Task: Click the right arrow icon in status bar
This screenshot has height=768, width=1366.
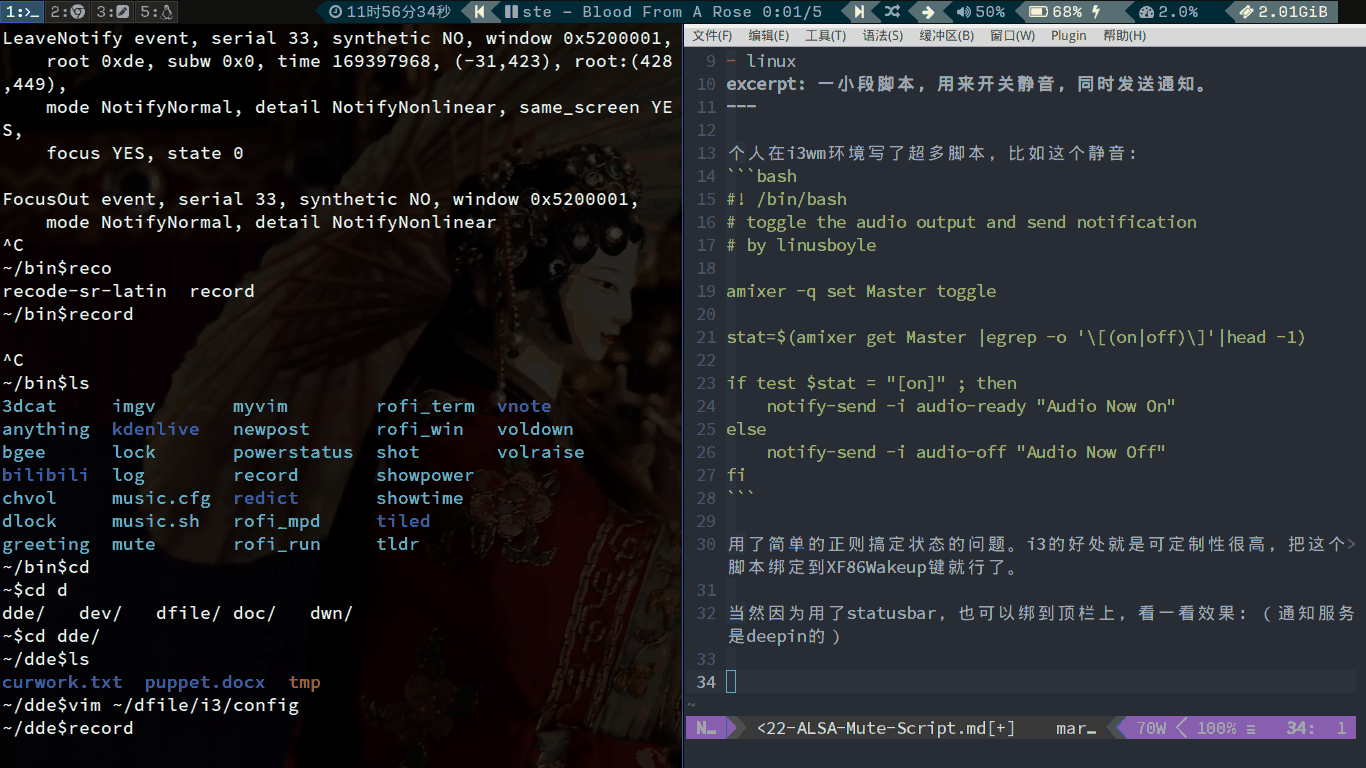Action: coord(928,12)
